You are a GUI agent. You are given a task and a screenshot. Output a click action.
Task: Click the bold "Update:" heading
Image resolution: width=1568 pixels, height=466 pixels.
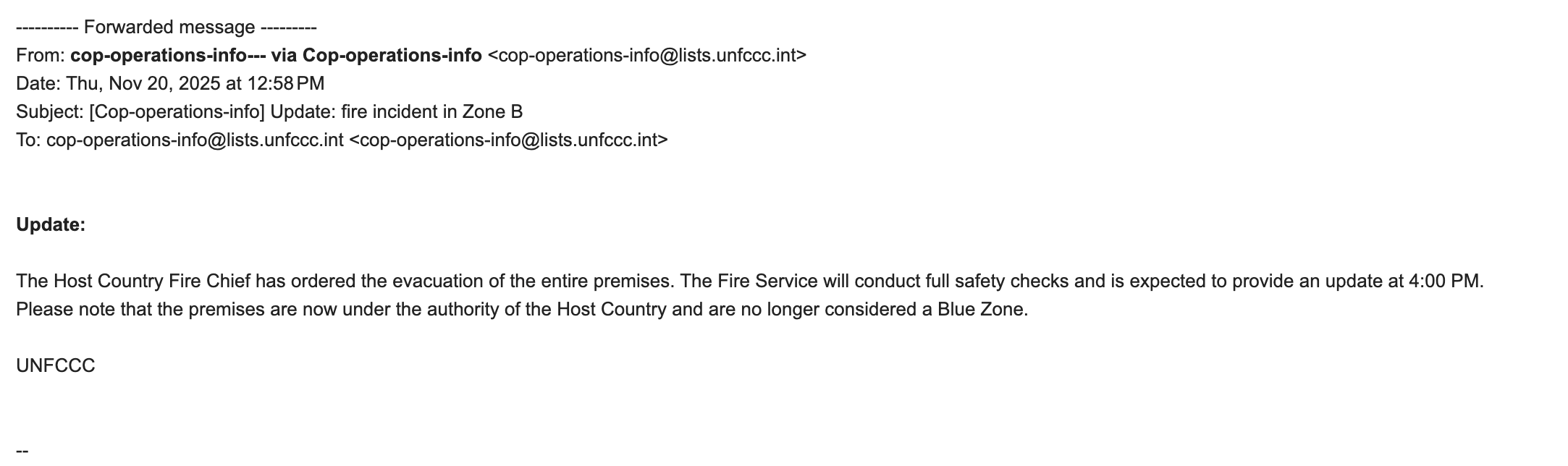(51, 225)
